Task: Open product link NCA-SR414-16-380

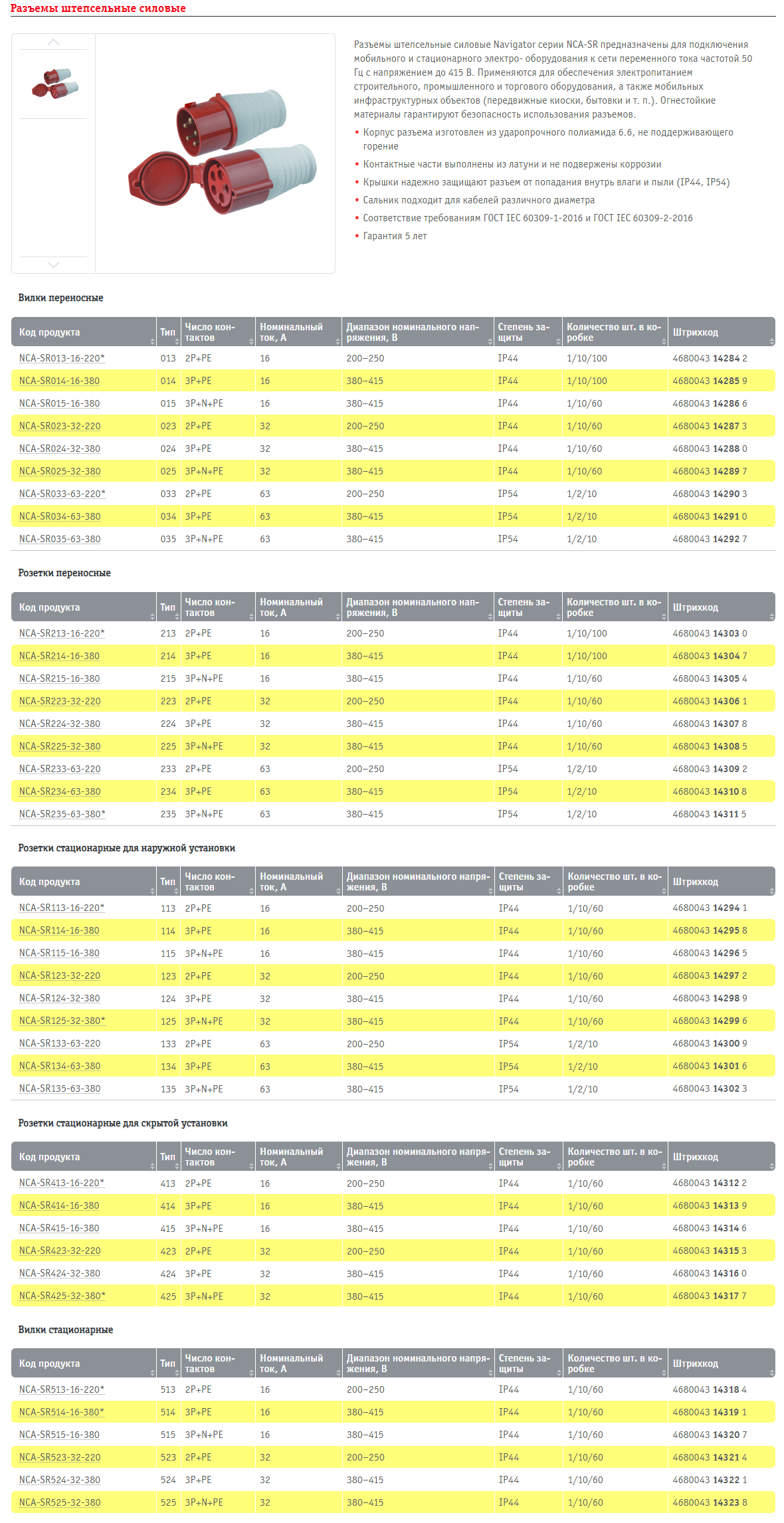Action: pos(59,1205)
